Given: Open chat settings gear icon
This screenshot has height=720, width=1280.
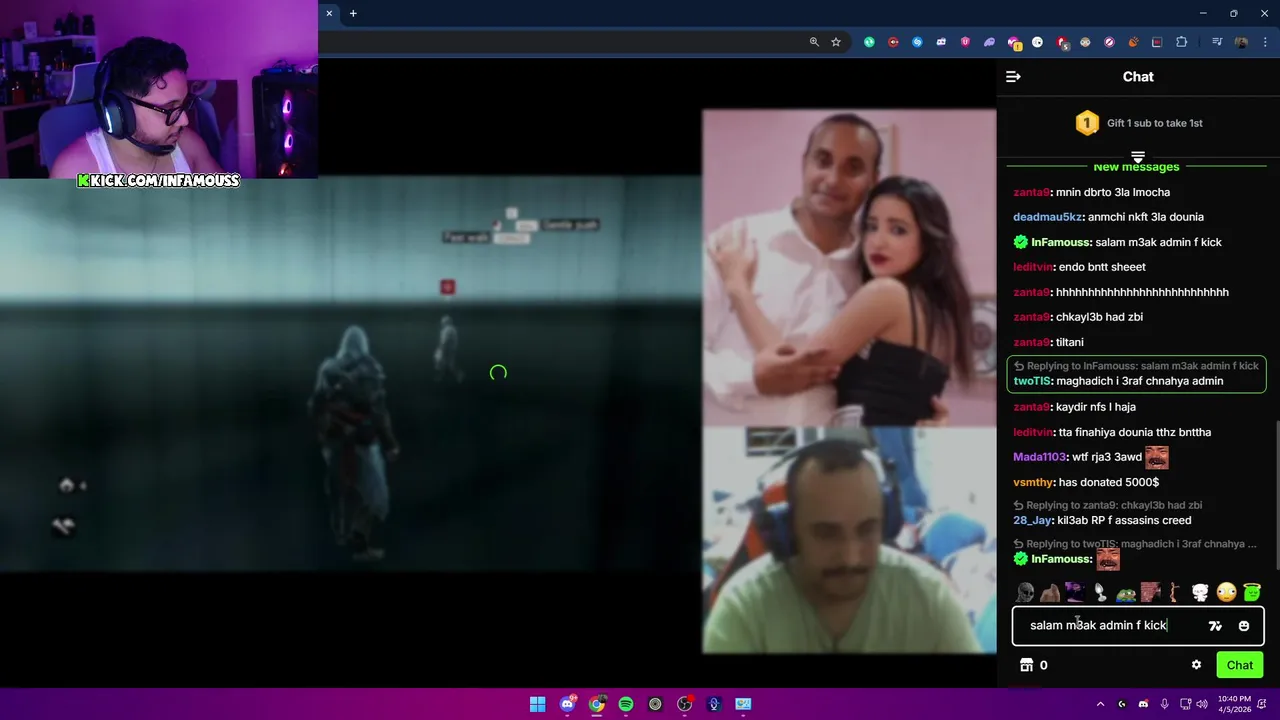Looking at the screenshot, I should pyautogui.click(x=1196, y=665).
